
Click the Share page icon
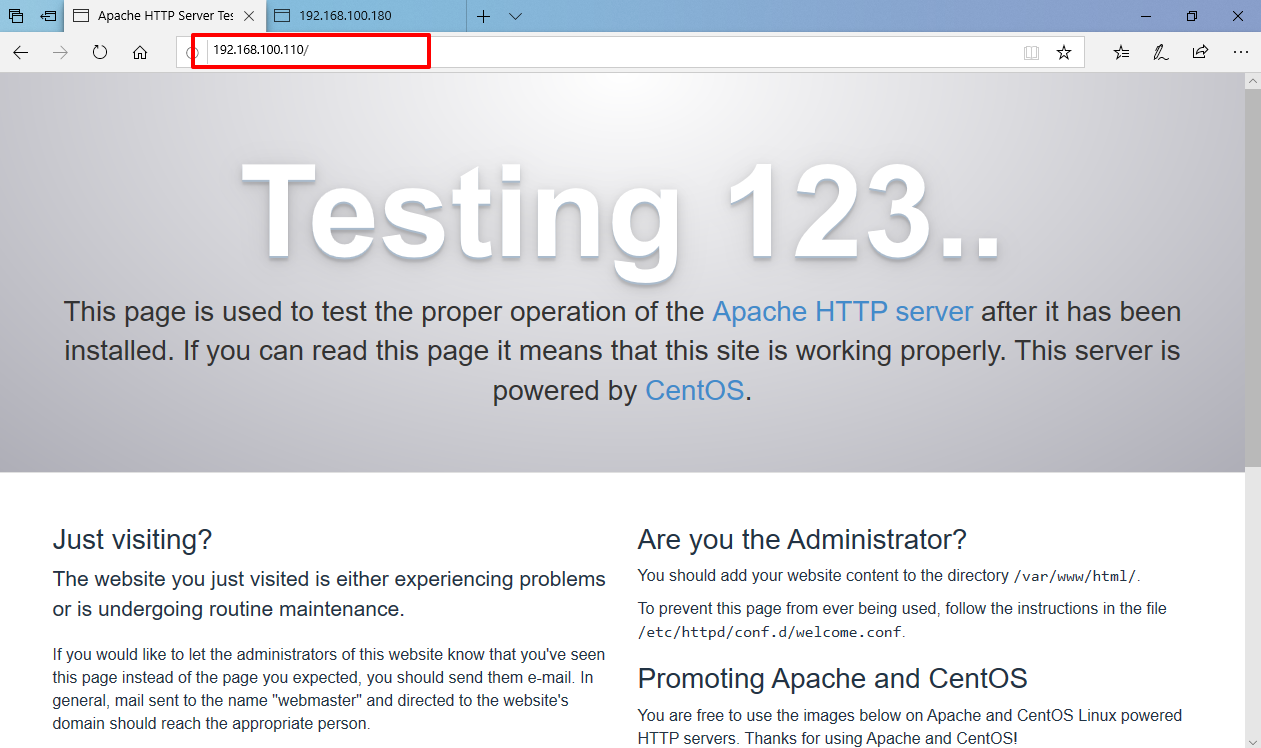pyautogui.click(x=1200, y=52)
